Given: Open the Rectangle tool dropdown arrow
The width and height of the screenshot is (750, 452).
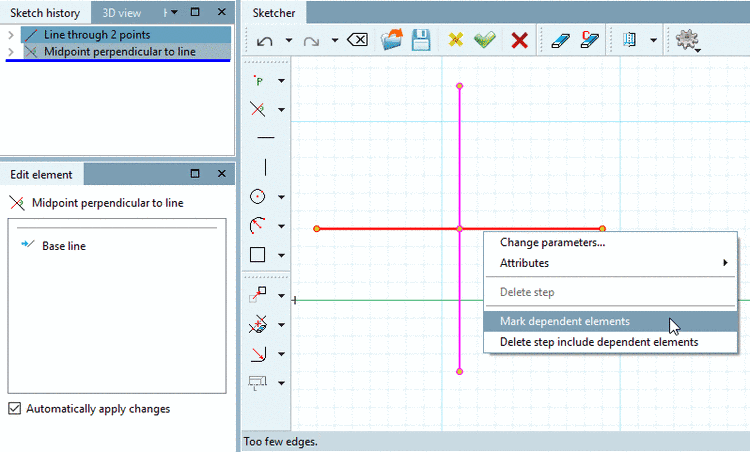Looking at the screenshot, I should (281, 255).
